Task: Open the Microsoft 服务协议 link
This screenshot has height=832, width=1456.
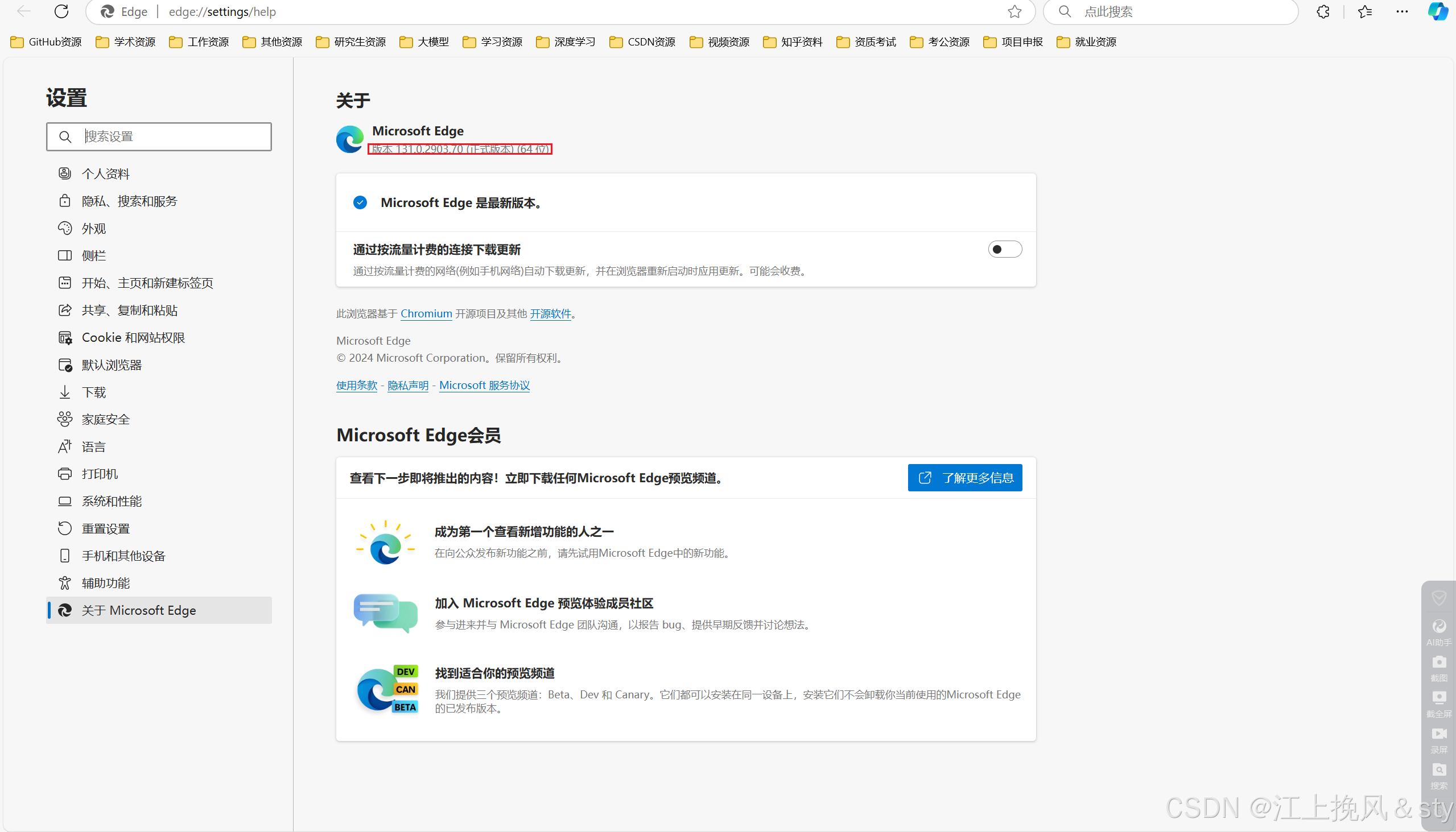Action: tap(484, 385)
